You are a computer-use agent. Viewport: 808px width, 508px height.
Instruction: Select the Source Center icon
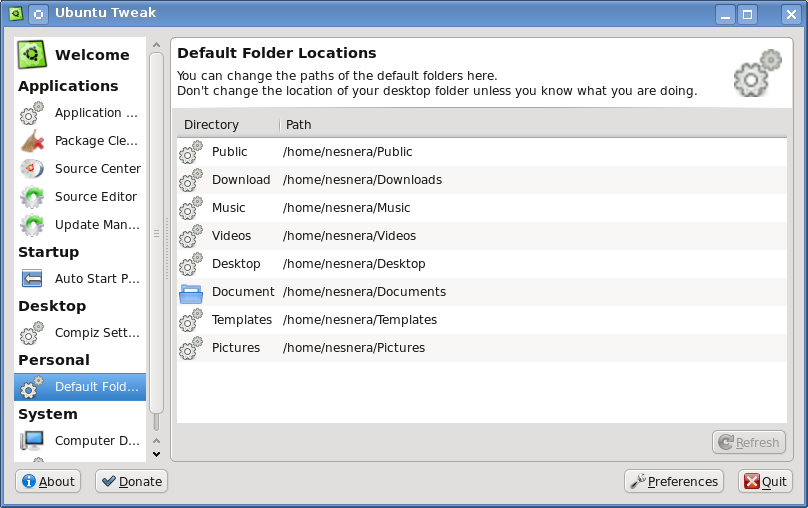[32, 169]
